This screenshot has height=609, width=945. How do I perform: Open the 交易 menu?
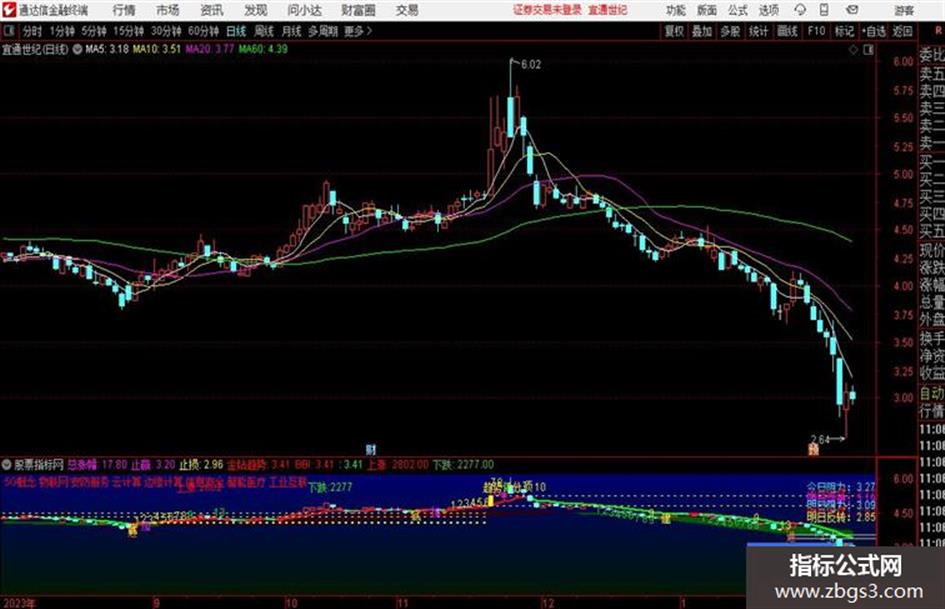[x=407, y=10]
